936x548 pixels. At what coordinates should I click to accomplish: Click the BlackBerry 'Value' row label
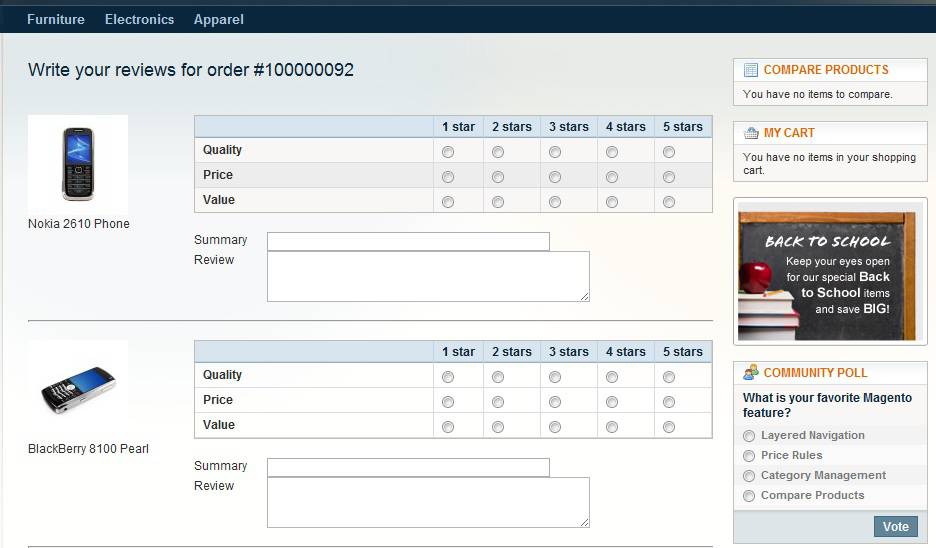click(x=218, y=425)
